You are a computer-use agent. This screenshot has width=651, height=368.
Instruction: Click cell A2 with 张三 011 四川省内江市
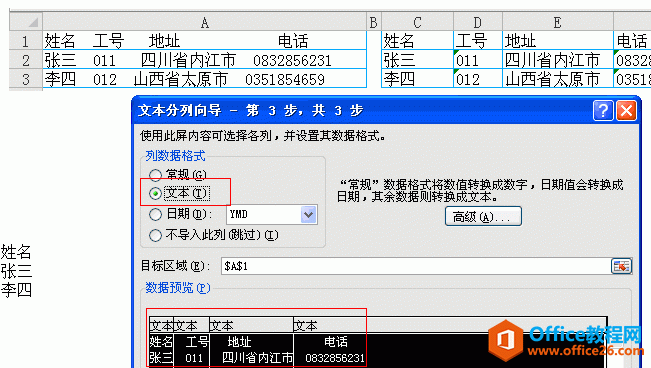(x=205, y=60)
